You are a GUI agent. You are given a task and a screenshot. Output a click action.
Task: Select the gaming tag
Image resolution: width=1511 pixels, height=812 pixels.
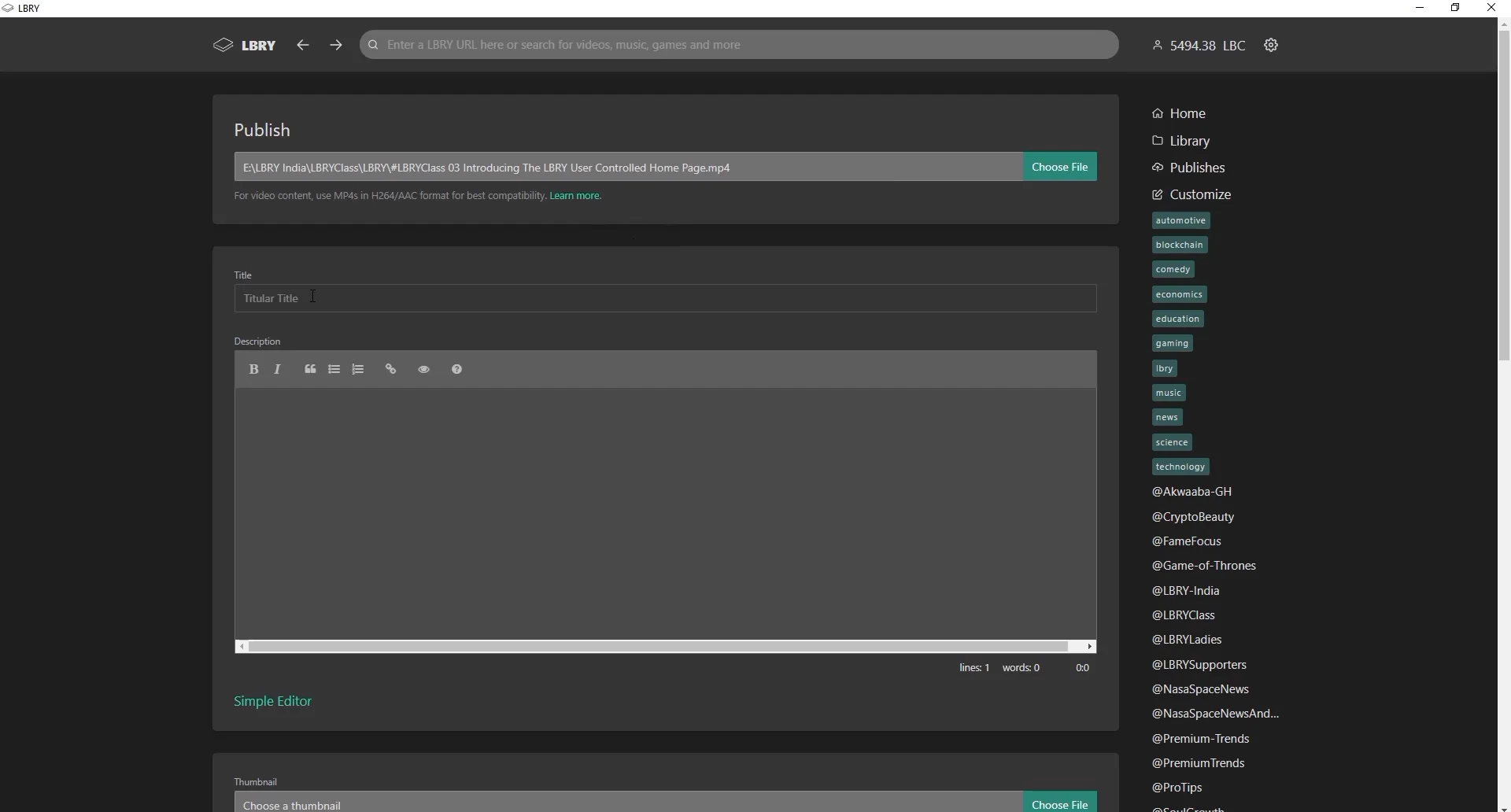point(1172,343)
